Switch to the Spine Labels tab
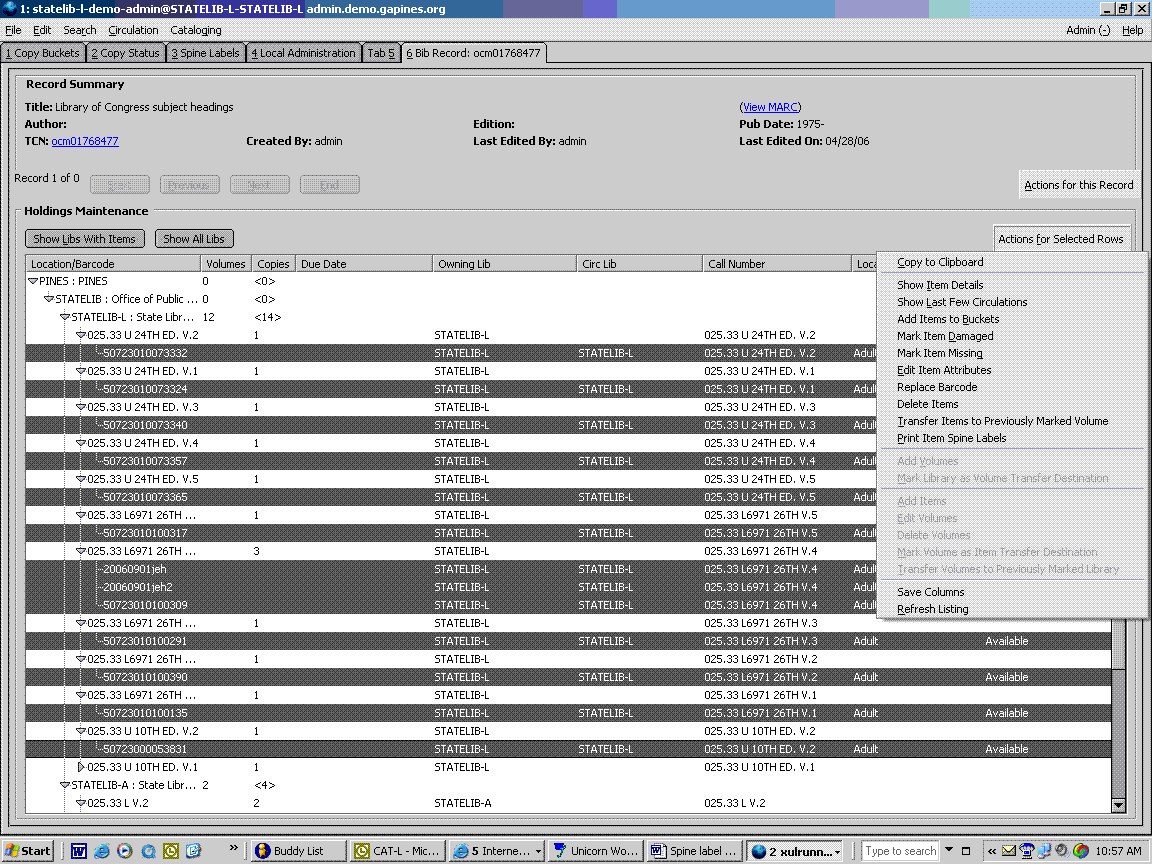The image size is (1152, 864). click(x=205, y=53)
